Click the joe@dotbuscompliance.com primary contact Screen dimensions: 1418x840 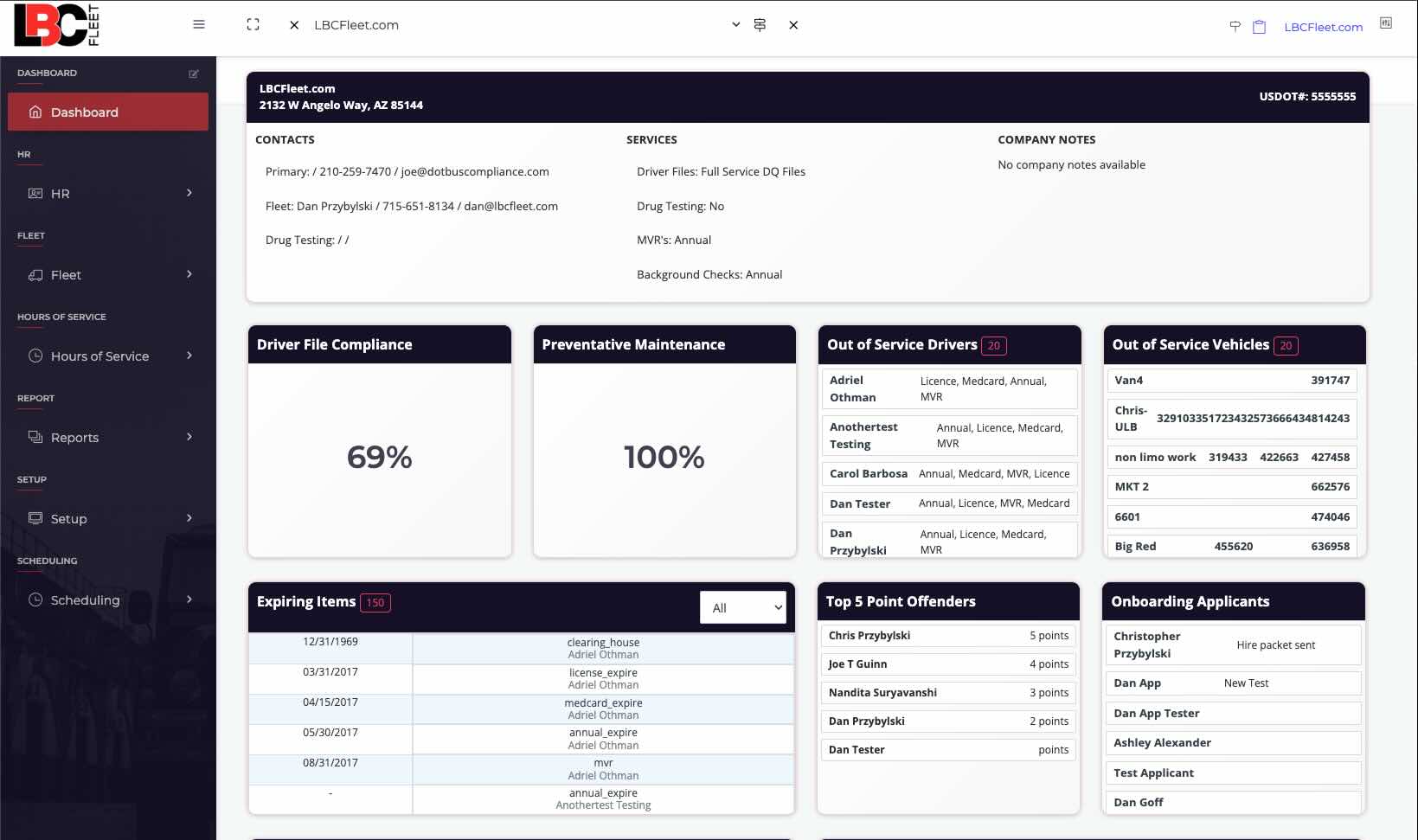click(x=475, y=171)
